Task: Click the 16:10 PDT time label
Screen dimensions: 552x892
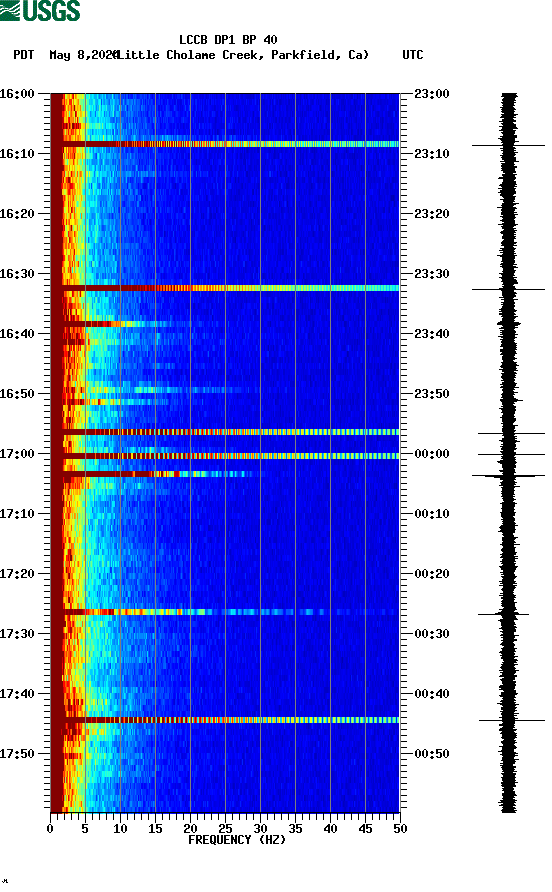Action: (x=17, y=154)
